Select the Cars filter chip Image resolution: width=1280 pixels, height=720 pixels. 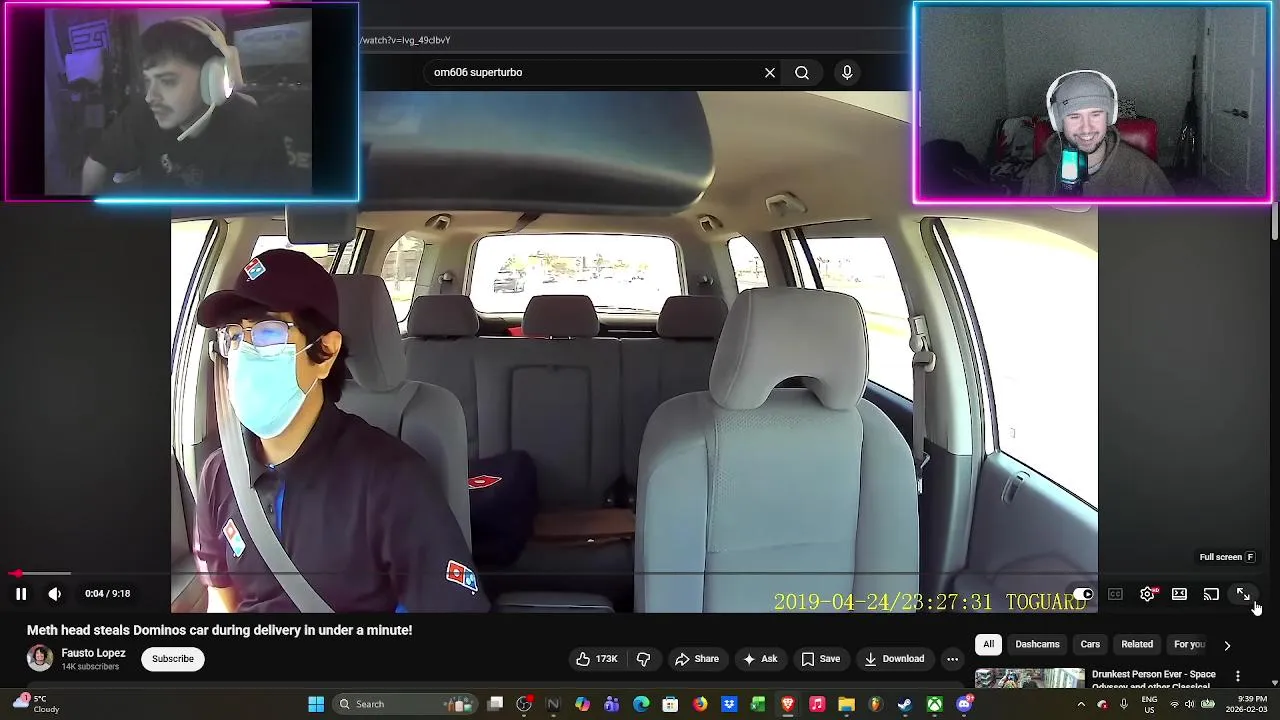tap(1090, 645)
